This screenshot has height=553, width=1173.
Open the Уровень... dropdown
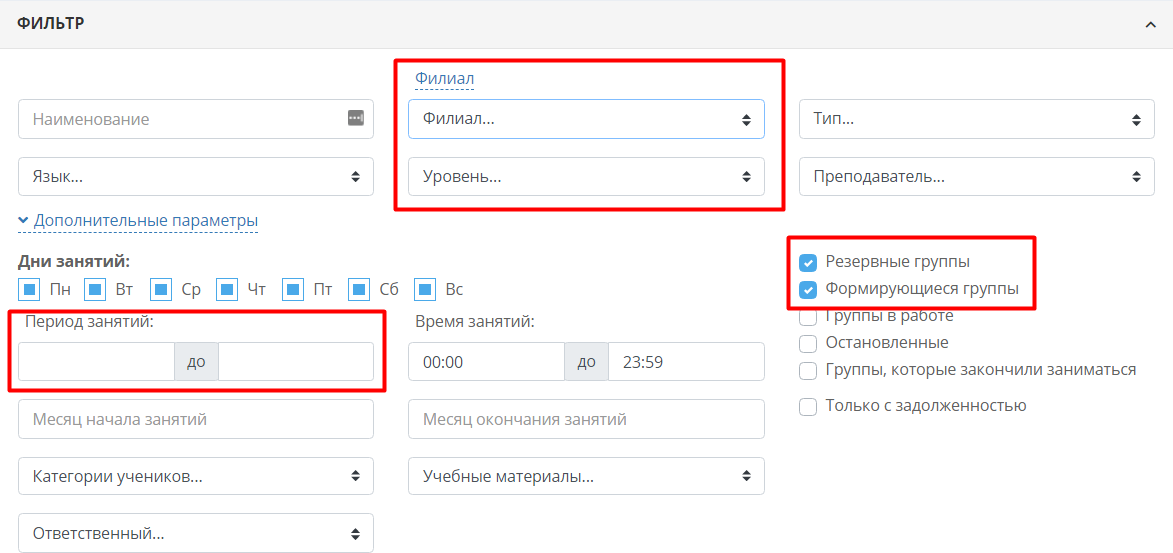click(x=586, y=177)
